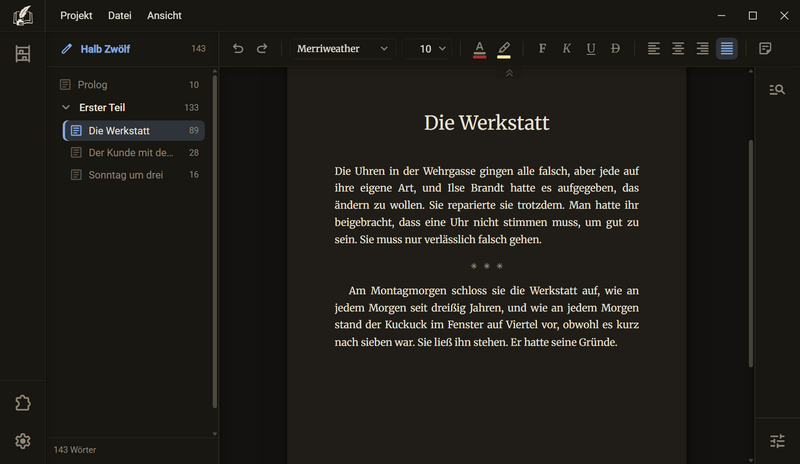This screenshot has width=800, height=464.
Task: Click the editor vertical scrollbar thumb
Action: (x=751, y=254)
